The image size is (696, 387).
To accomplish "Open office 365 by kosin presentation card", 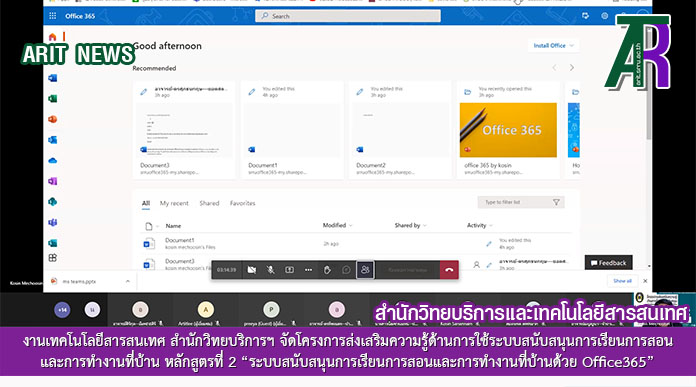I will pyautogui.click(x=508, y=130).
